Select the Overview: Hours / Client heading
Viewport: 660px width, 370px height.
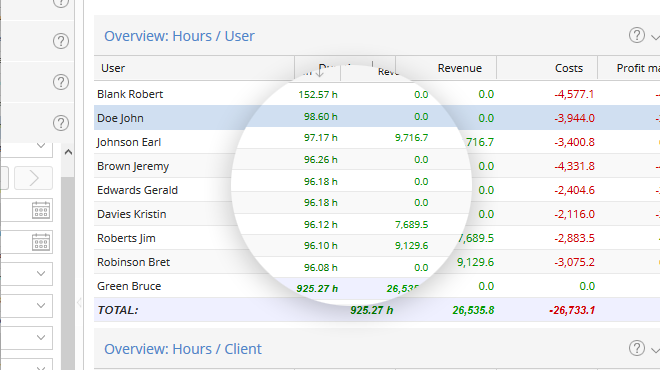coord(183,349)
